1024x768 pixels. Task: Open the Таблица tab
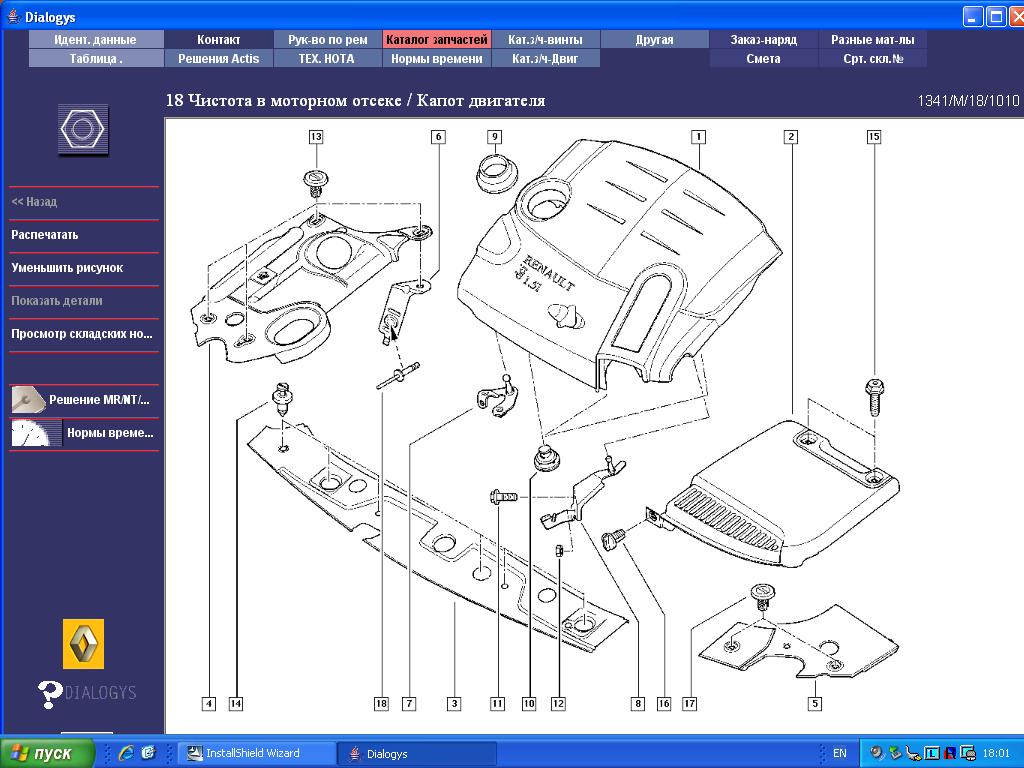pyautogui.click(x=95, y=58)
